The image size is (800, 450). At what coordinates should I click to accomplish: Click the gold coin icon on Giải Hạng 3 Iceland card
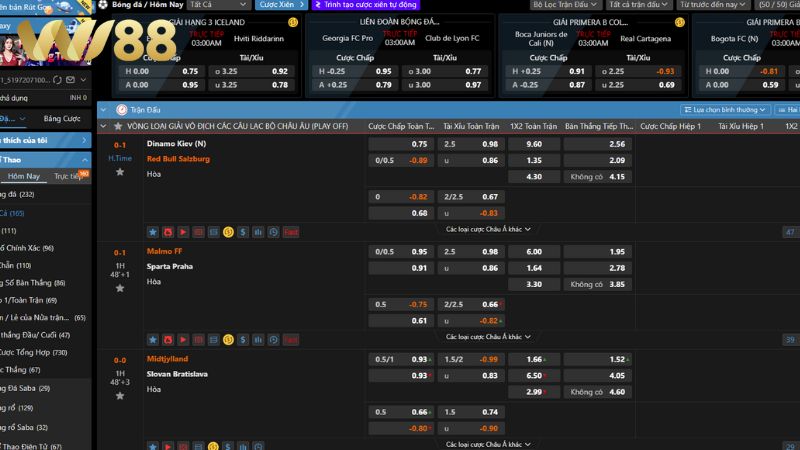pos(293,22)
